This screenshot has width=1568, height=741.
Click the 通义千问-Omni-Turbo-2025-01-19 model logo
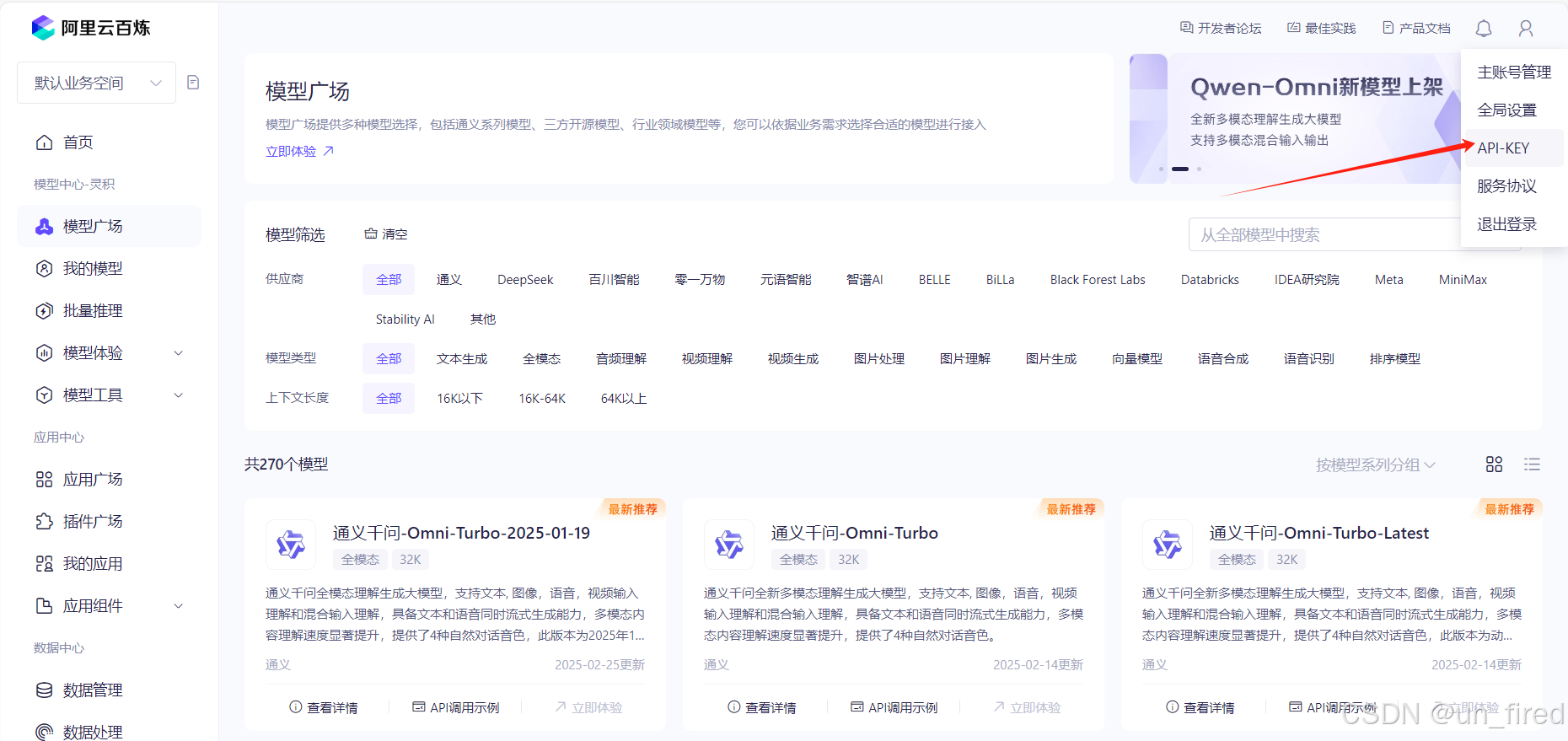tap(291, 545)
